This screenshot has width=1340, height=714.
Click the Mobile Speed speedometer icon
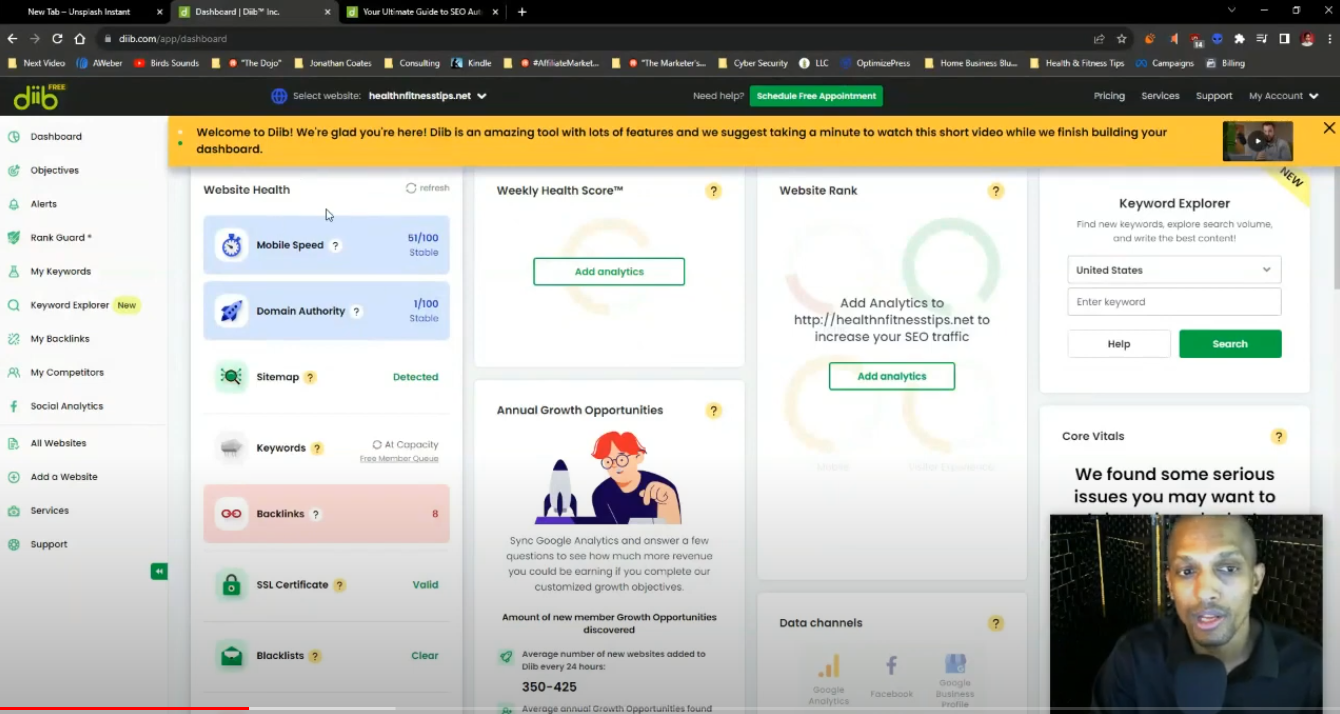pos(230,243)
